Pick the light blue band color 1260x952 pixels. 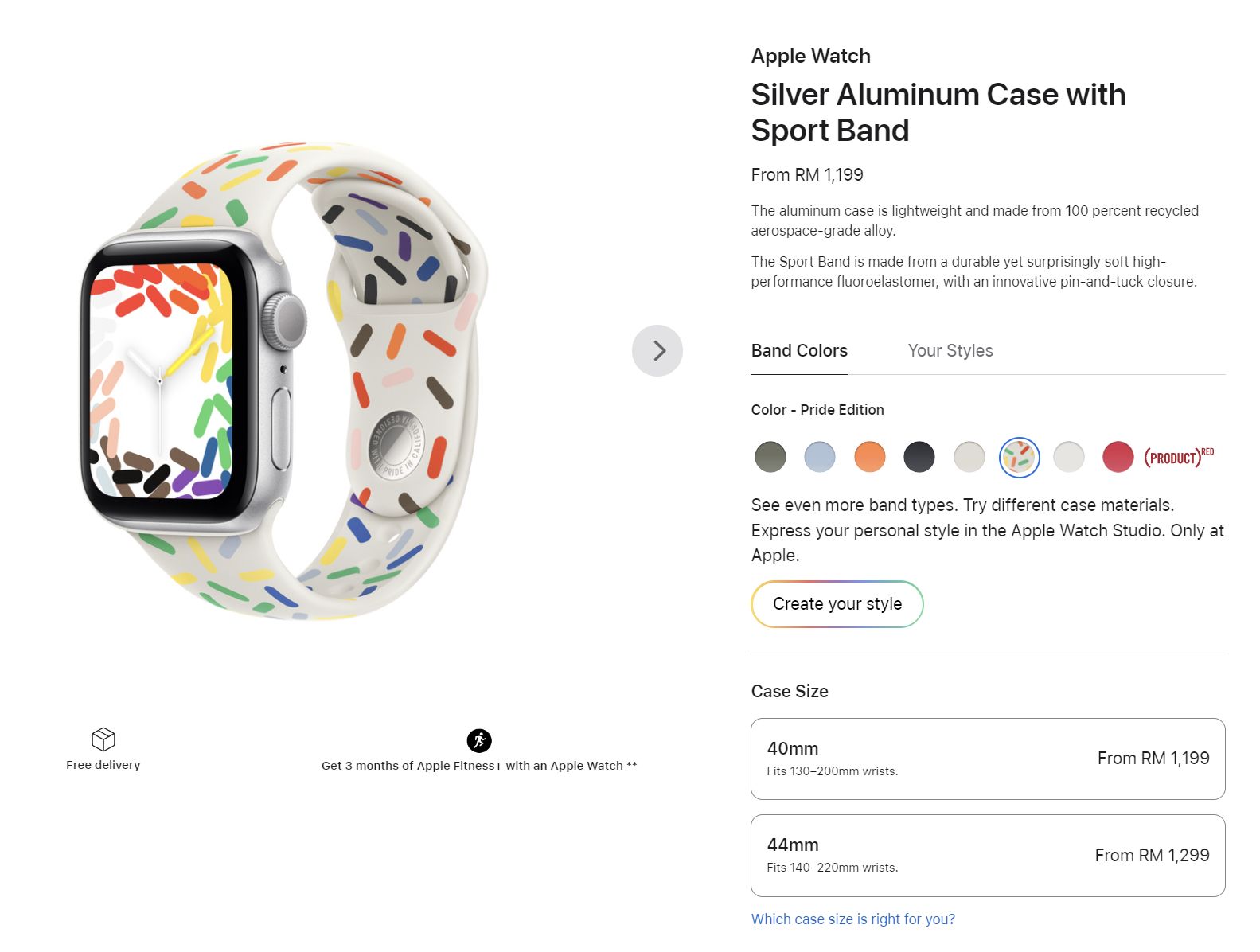coord(821,458)
